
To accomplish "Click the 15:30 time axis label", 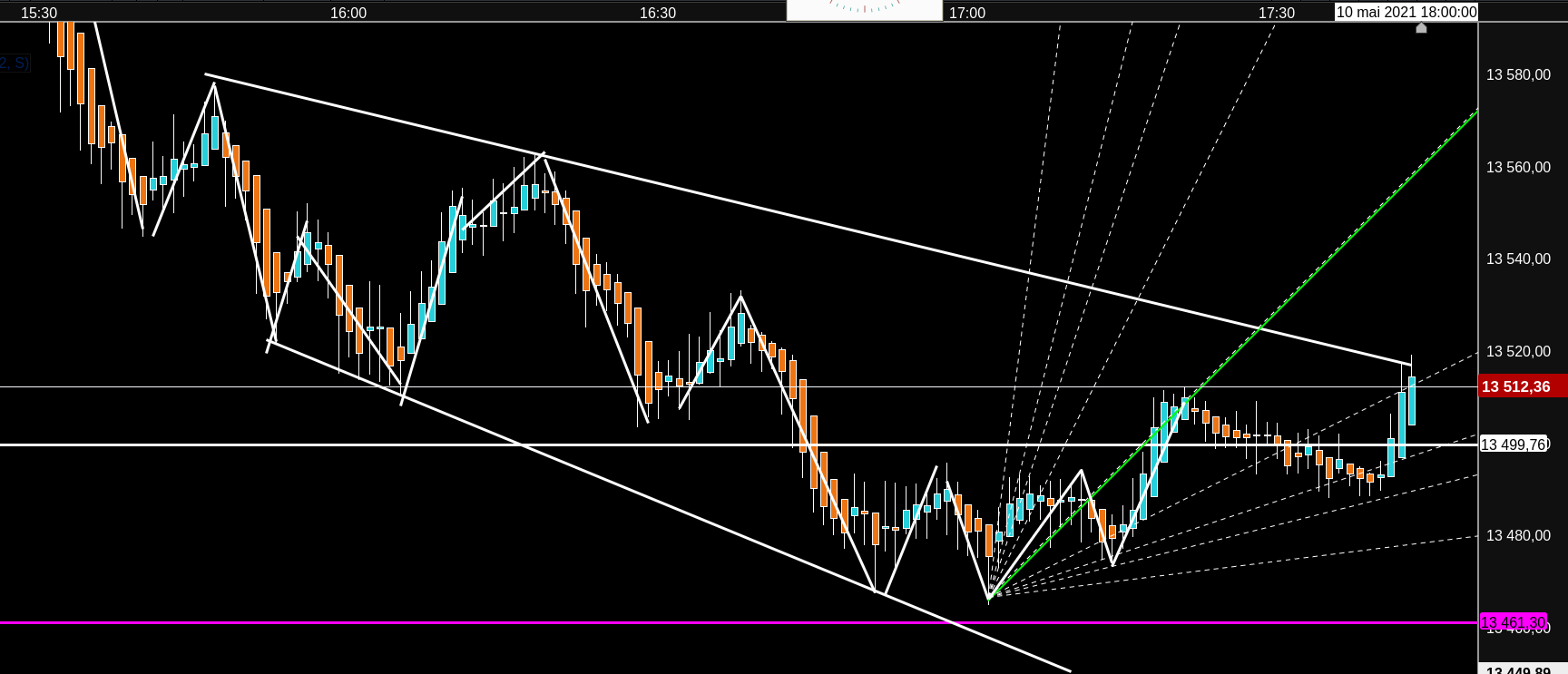I will point(39,13).
